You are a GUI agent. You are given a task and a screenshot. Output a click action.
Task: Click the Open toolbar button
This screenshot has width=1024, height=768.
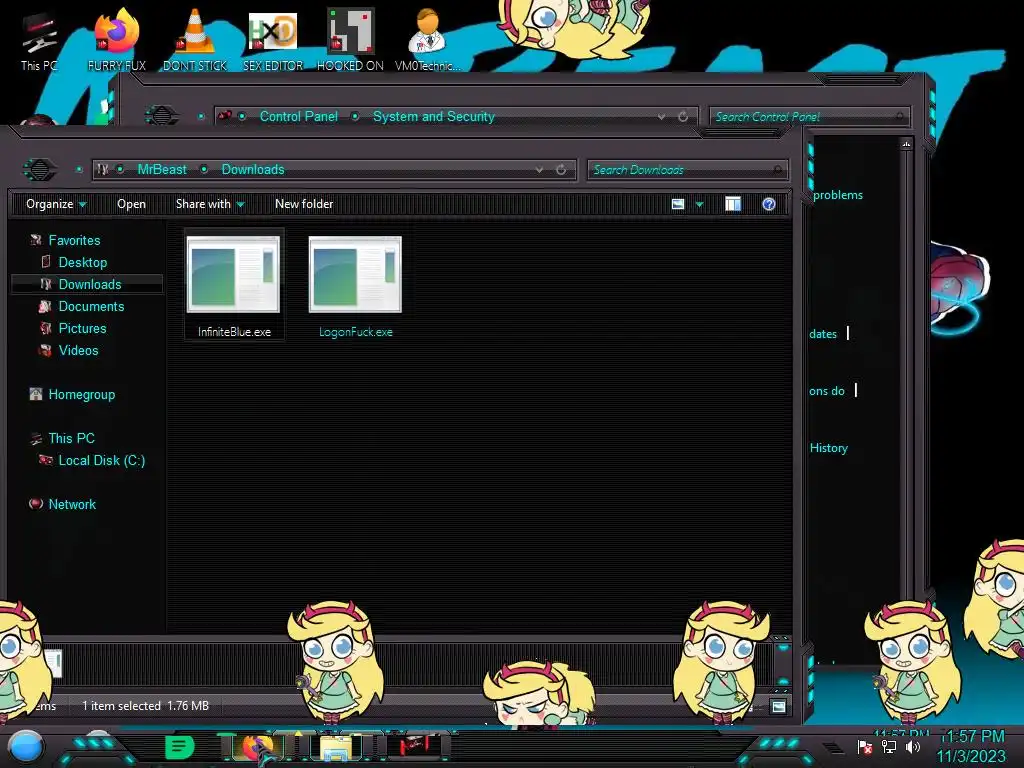click(x=131, y=204)
